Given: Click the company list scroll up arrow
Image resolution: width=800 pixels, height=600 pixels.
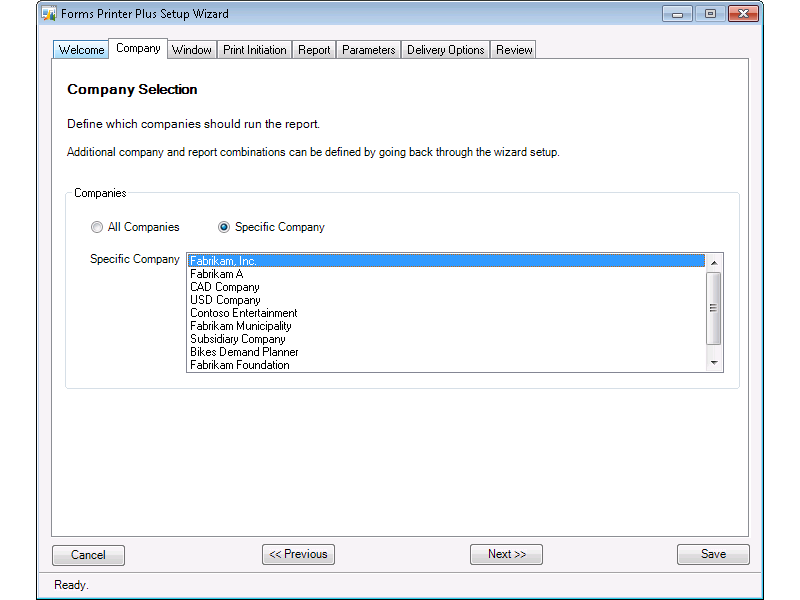Looking at the screenshot, I should tap(714, 262).
